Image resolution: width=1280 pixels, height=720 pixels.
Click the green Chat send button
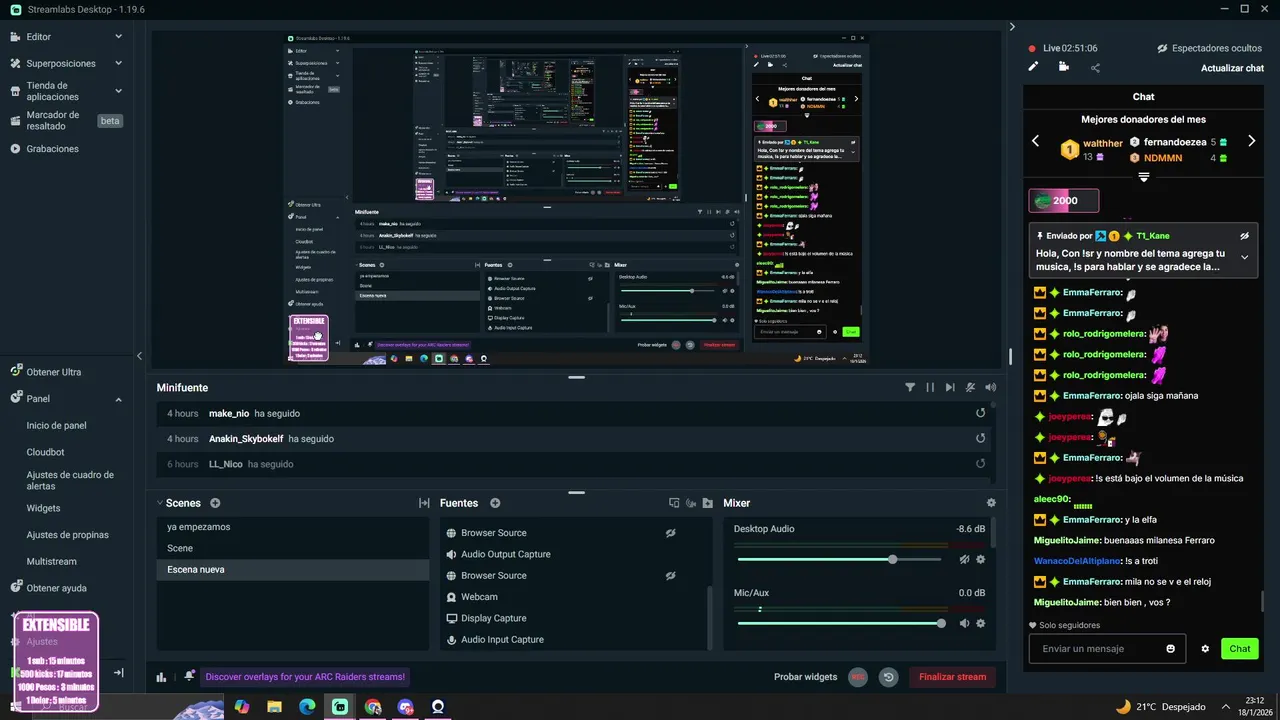click(1240, 649)
